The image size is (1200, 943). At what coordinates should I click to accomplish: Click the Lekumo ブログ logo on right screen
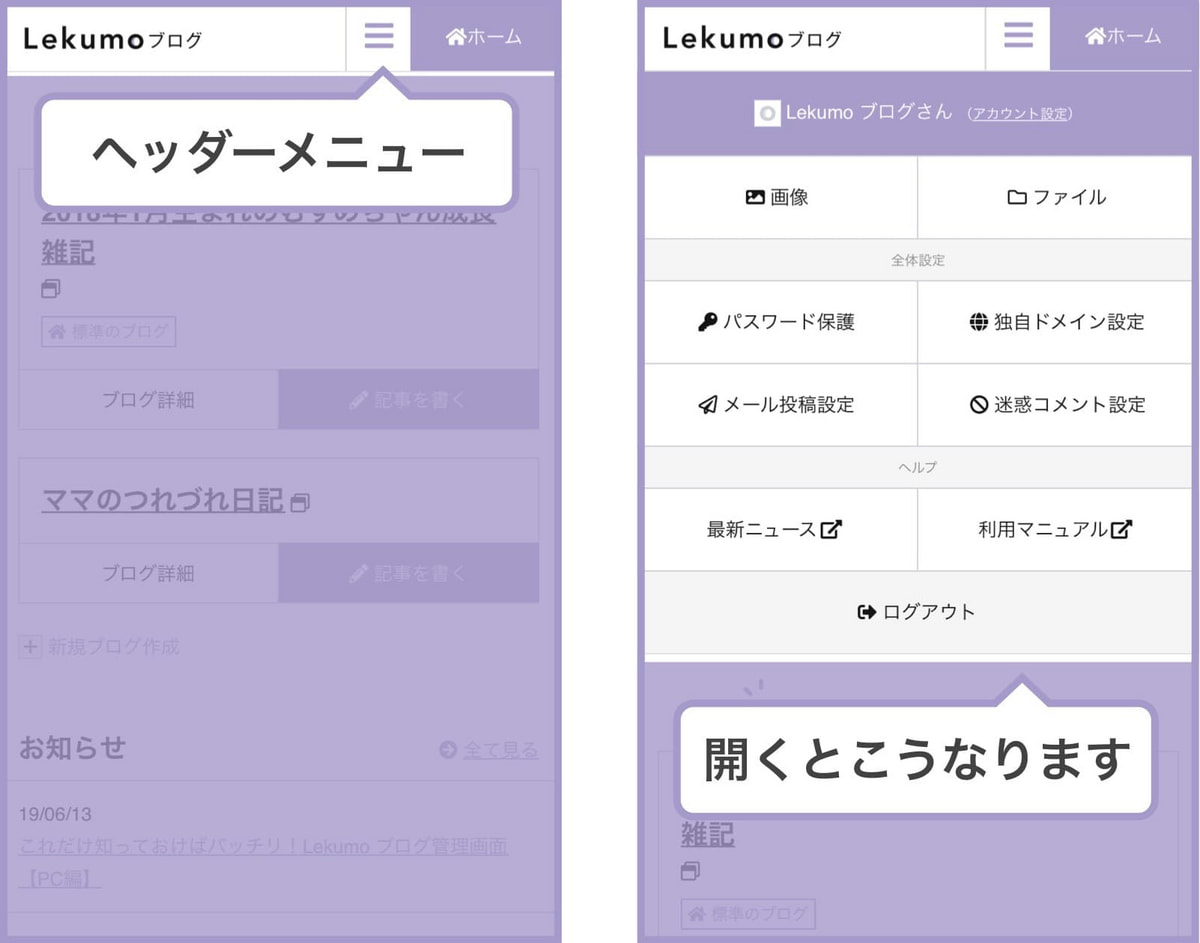coord(752,39)
